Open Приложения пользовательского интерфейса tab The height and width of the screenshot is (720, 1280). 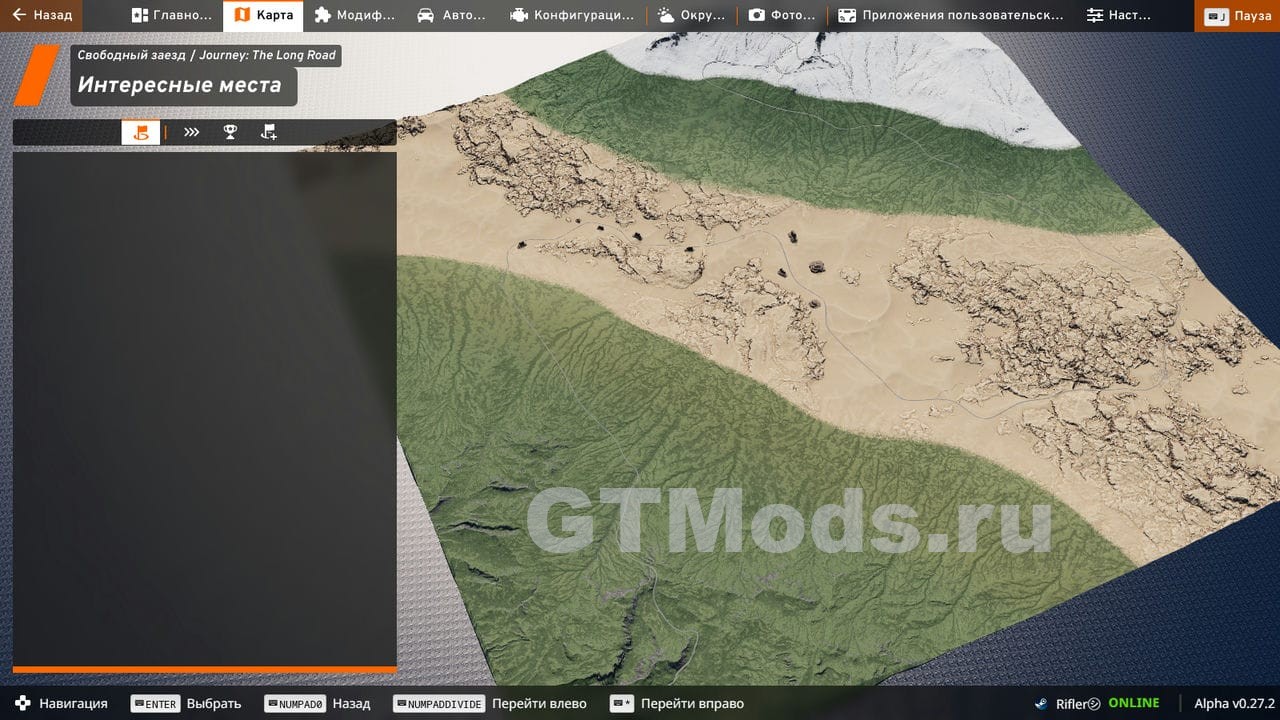[950, 15]
